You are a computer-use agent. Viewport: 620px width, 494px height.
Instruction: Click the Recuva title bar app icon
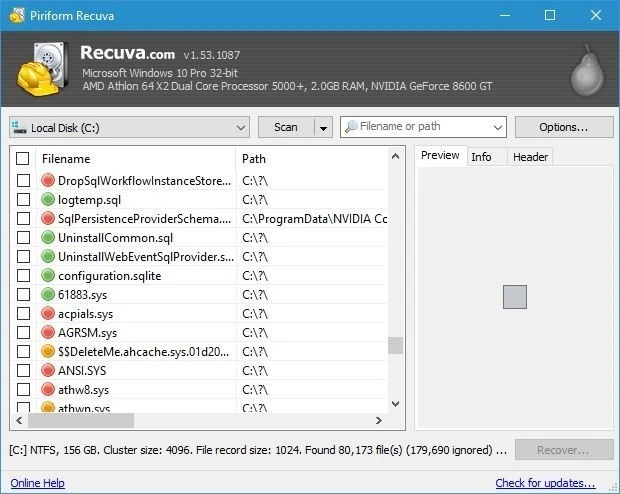point(17,16)
